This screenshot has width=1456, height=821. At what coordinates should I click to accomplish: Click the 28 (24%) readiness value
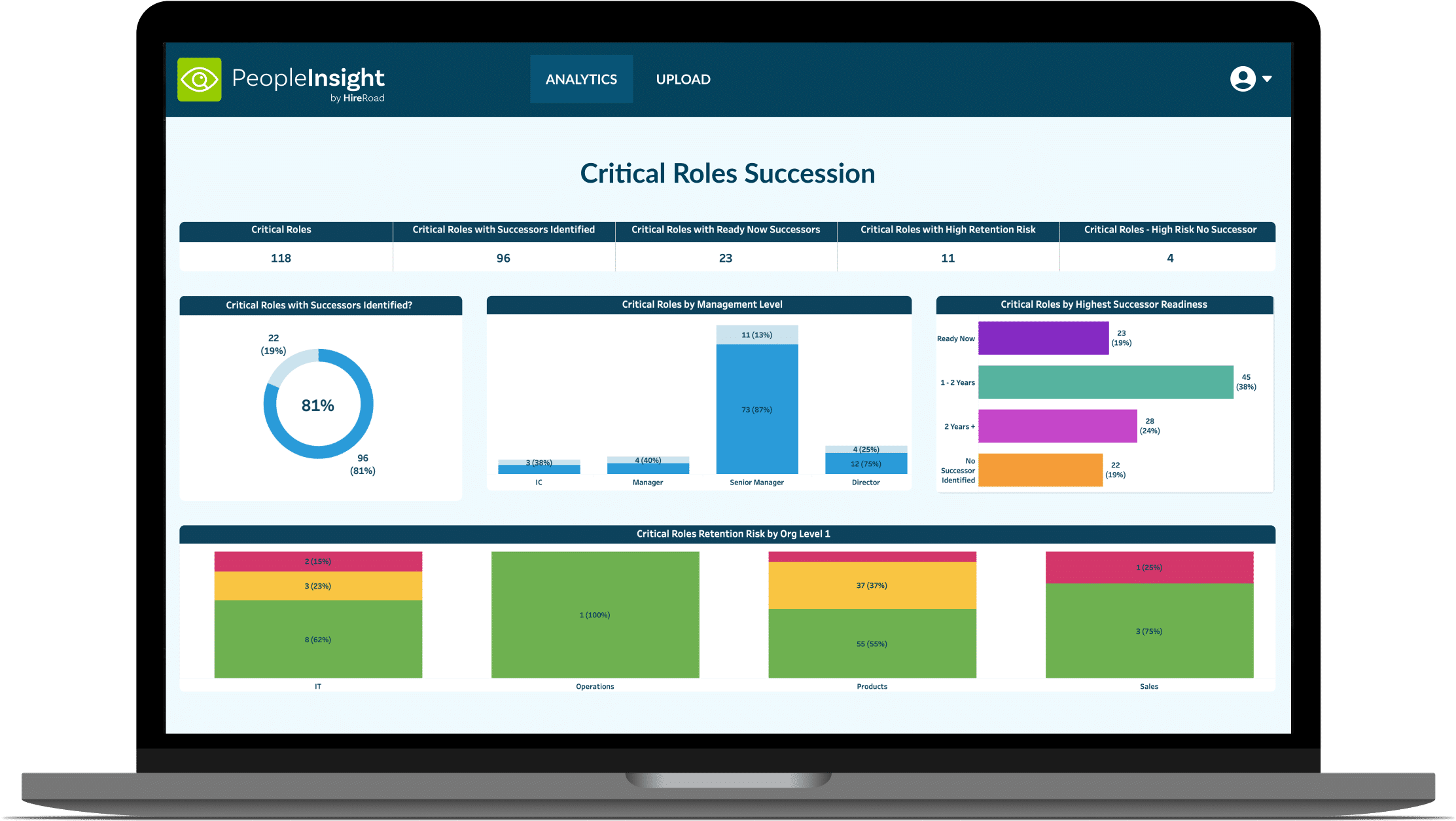coord(1150,426)
